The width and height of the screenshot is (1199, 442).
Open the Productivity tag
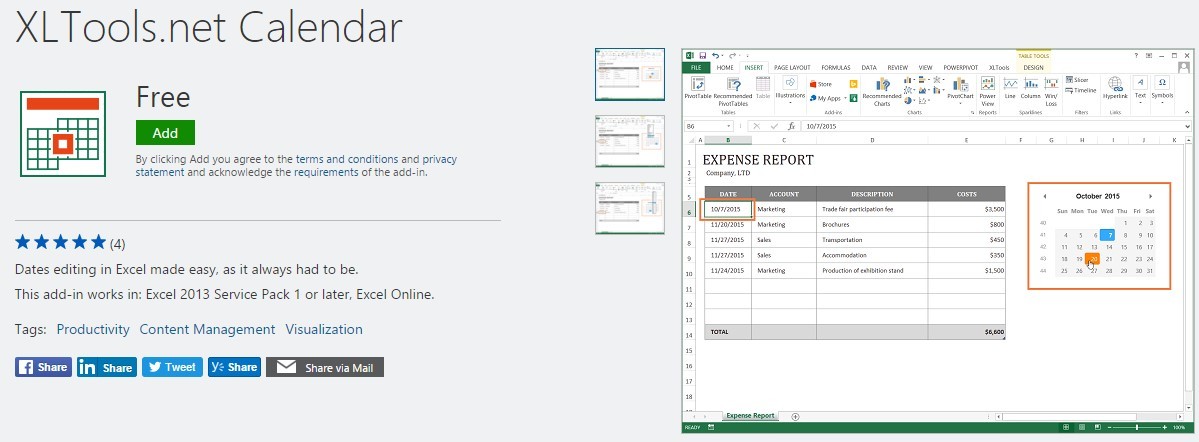pos(93,330)
